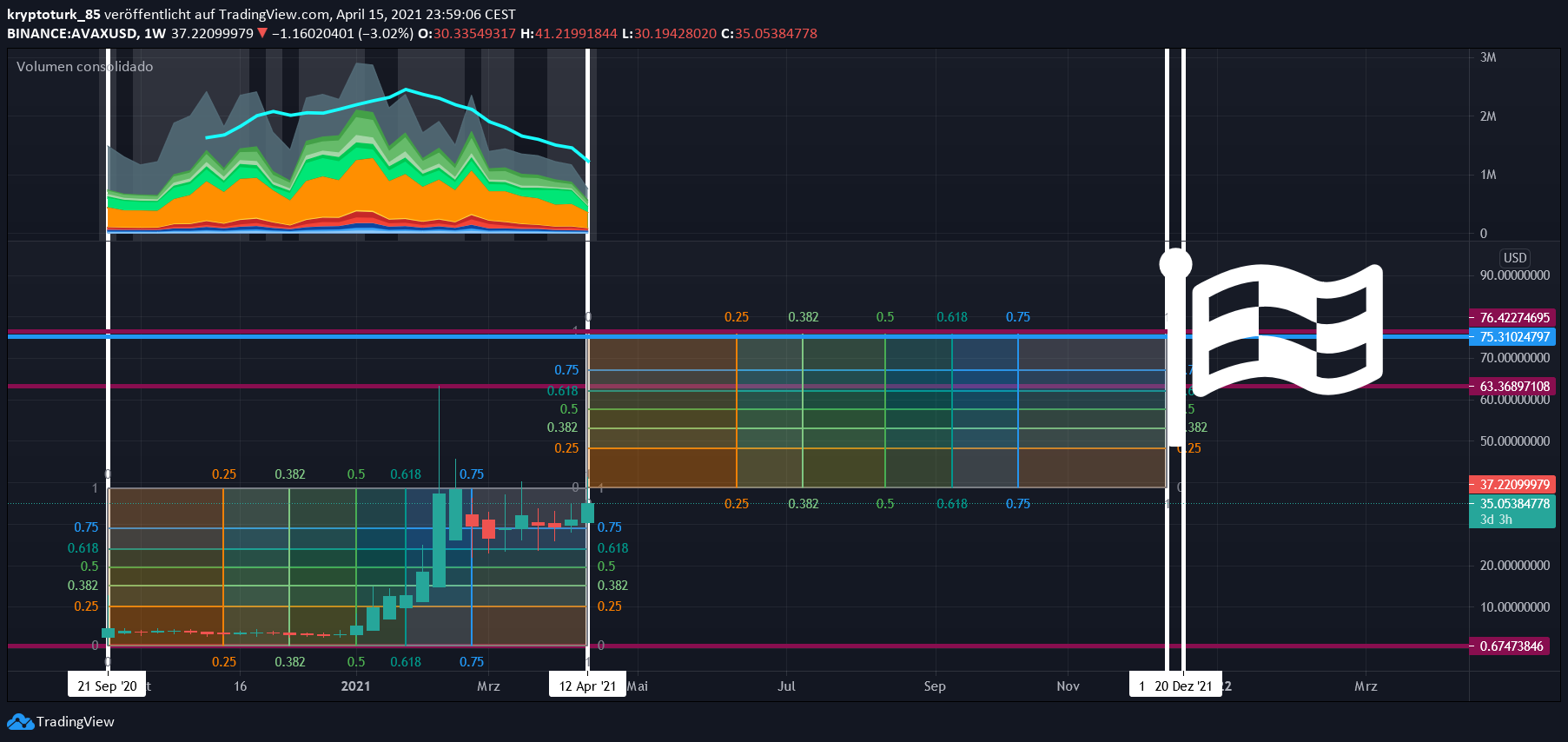Open the USD currency selector
Screen dimensions: 1568x742
1515,258
